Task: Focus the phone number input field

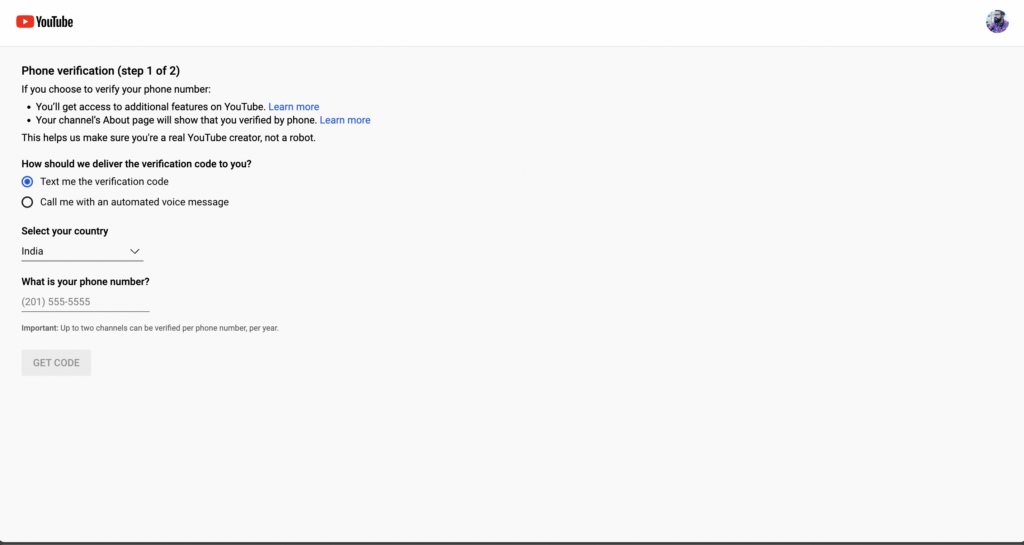Action: [x=86, y=302]
